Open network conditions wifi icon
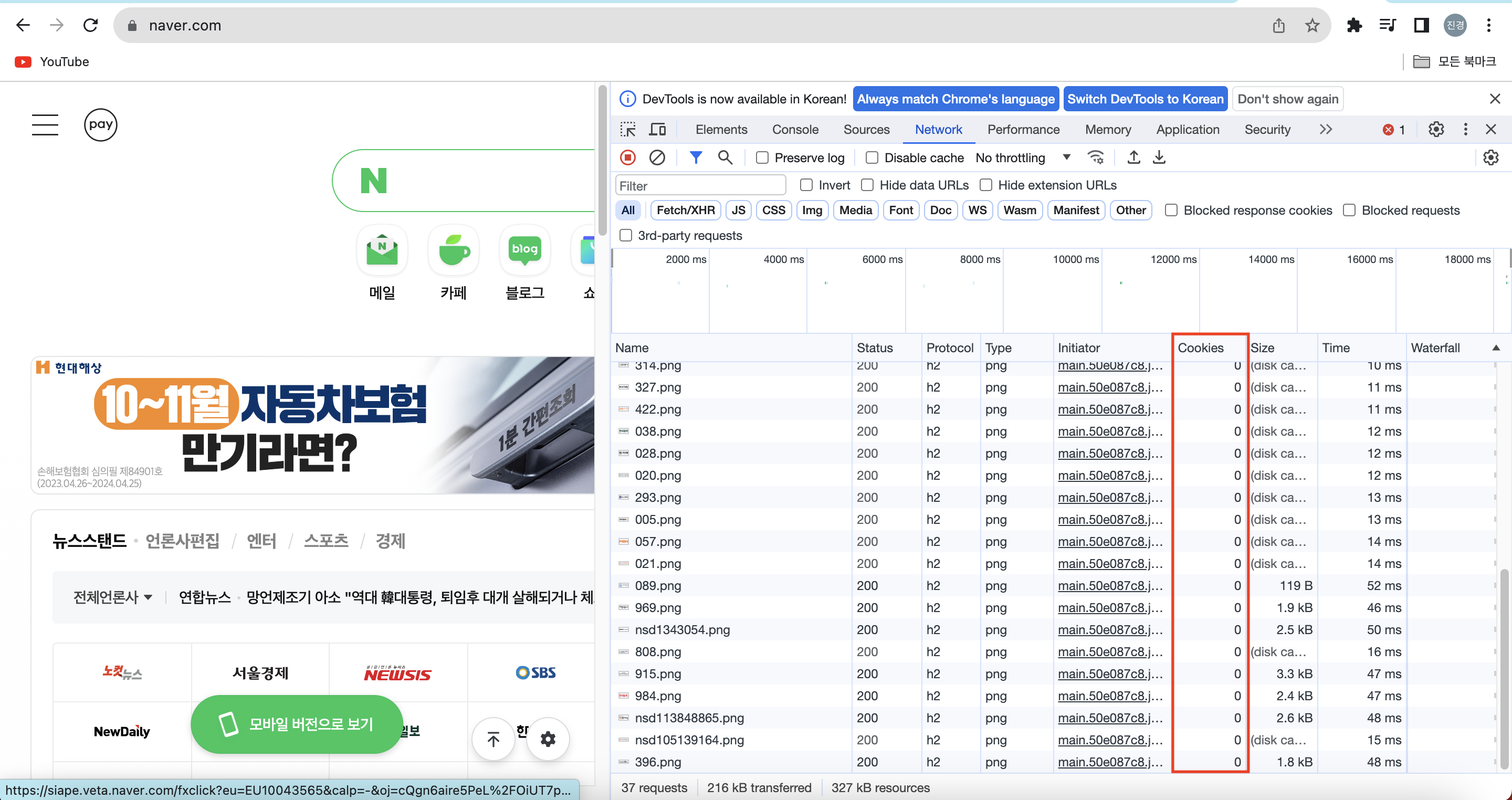1512x800 pixels. tap(1095, 157)
